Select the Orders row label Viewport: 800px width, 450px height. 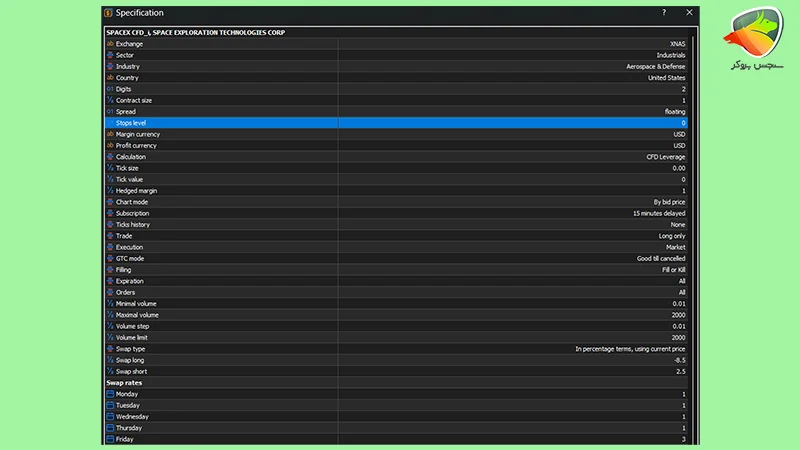click(x=125, y=292)
